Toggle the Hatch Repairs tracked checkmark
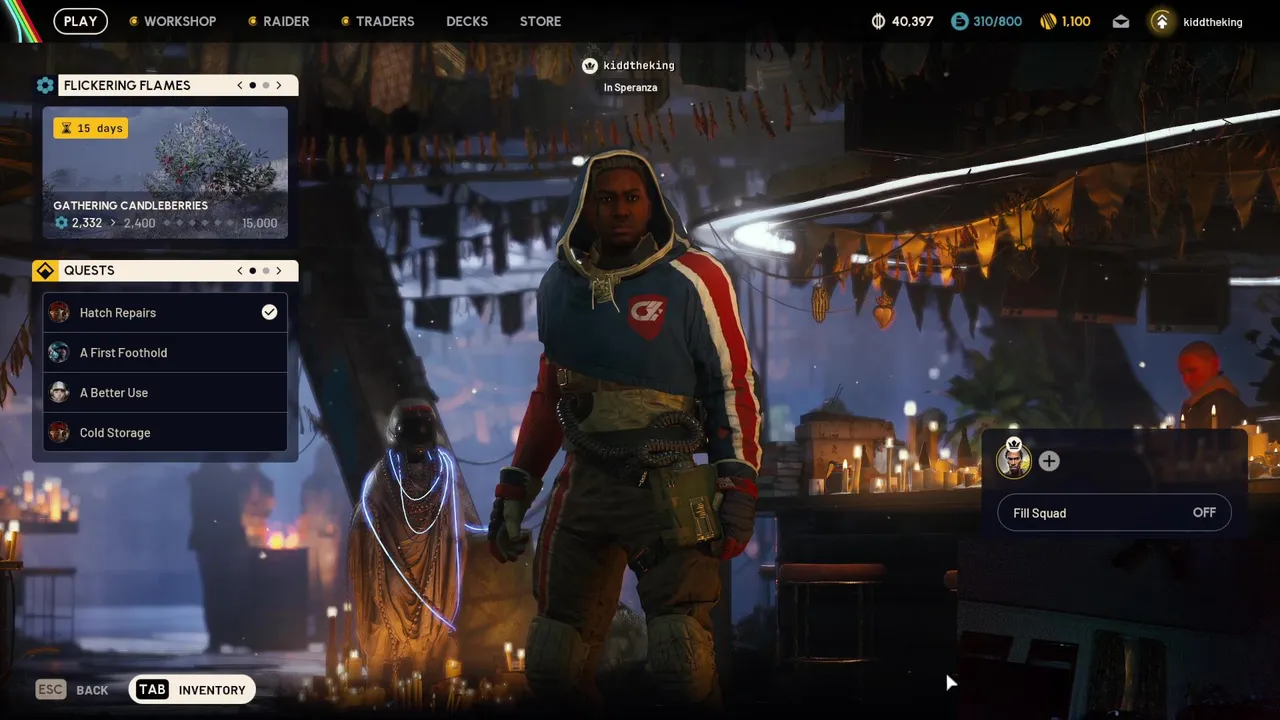Viewport: 1280px width, 720px height. click(x=269, y=312)
